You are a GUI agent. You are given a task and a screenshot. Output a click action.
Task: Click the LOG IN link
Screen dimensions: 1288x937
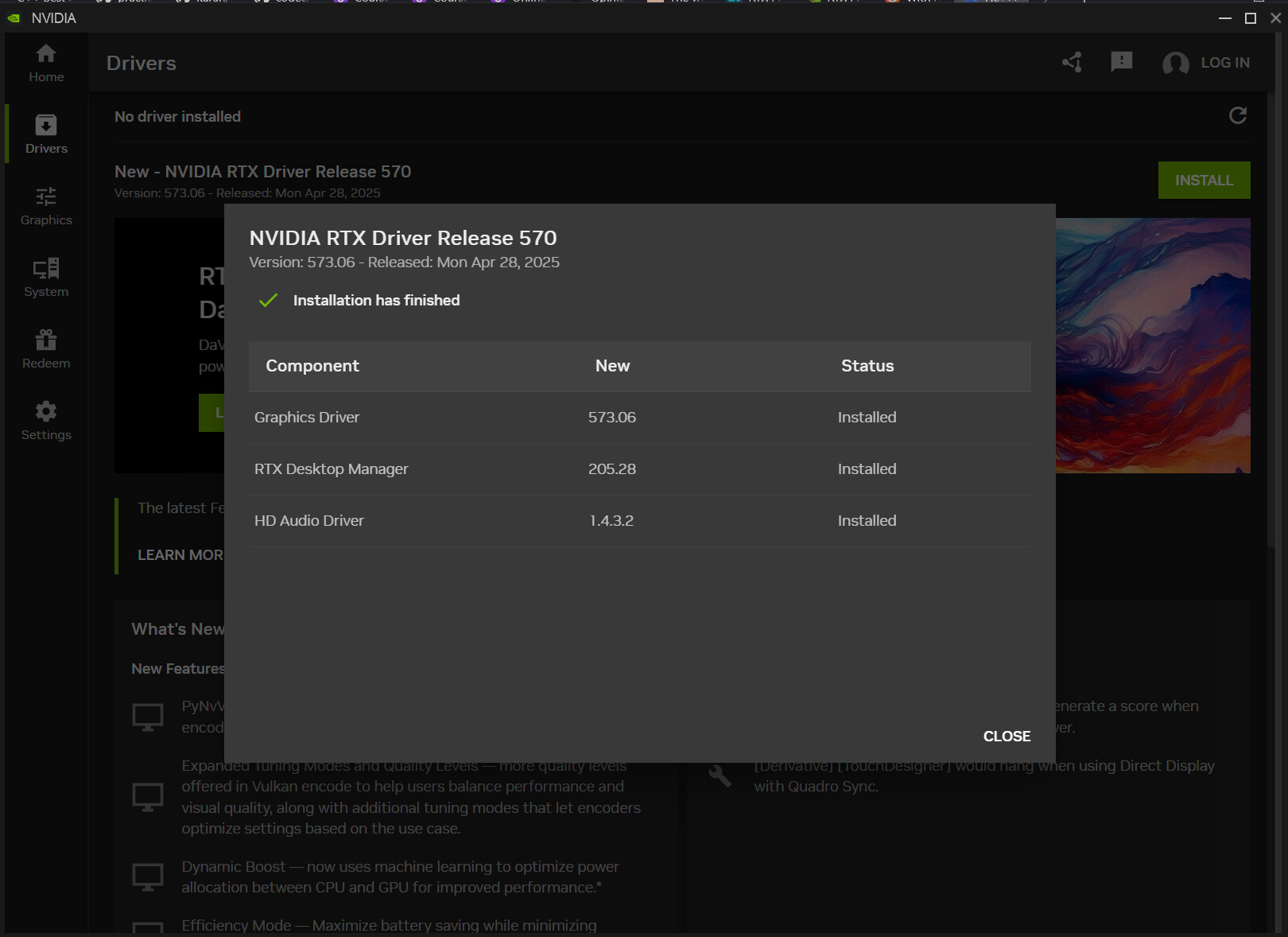coord(1225,63)
